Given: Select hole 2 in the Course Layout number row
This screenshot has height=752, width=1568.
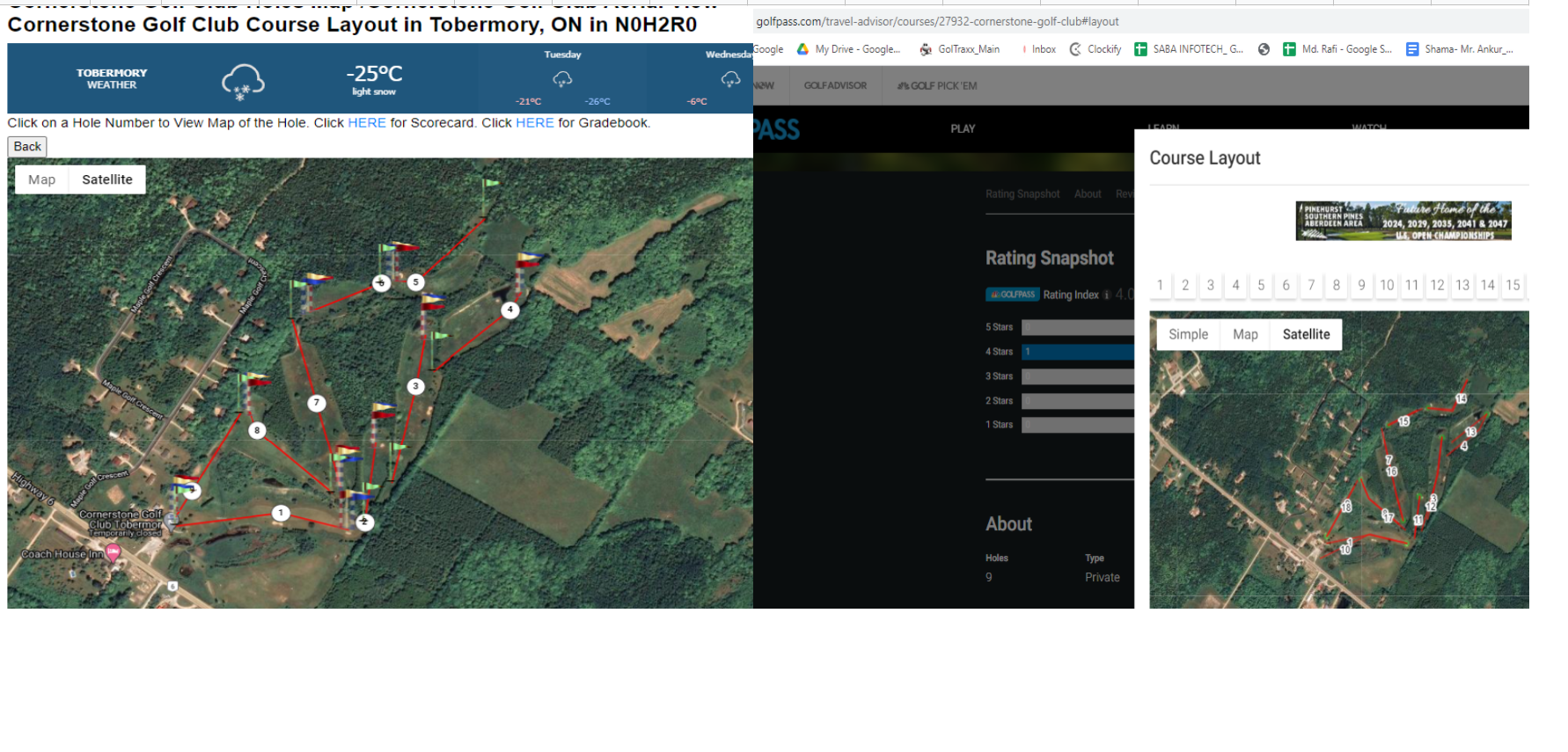Looking at the screenshot, I should (1185, 285).
